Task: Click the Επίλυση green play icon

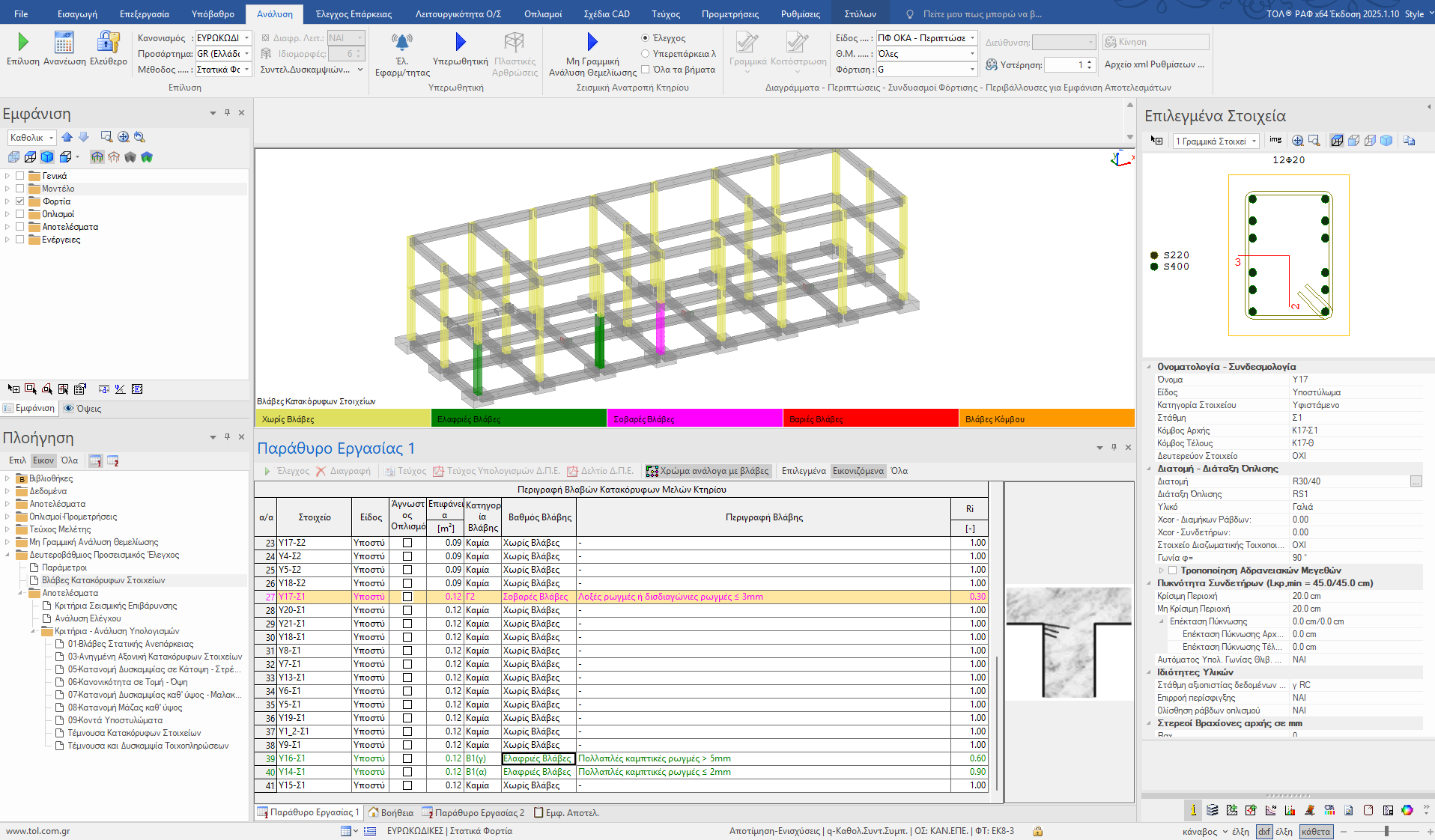Action: [22, 43]
